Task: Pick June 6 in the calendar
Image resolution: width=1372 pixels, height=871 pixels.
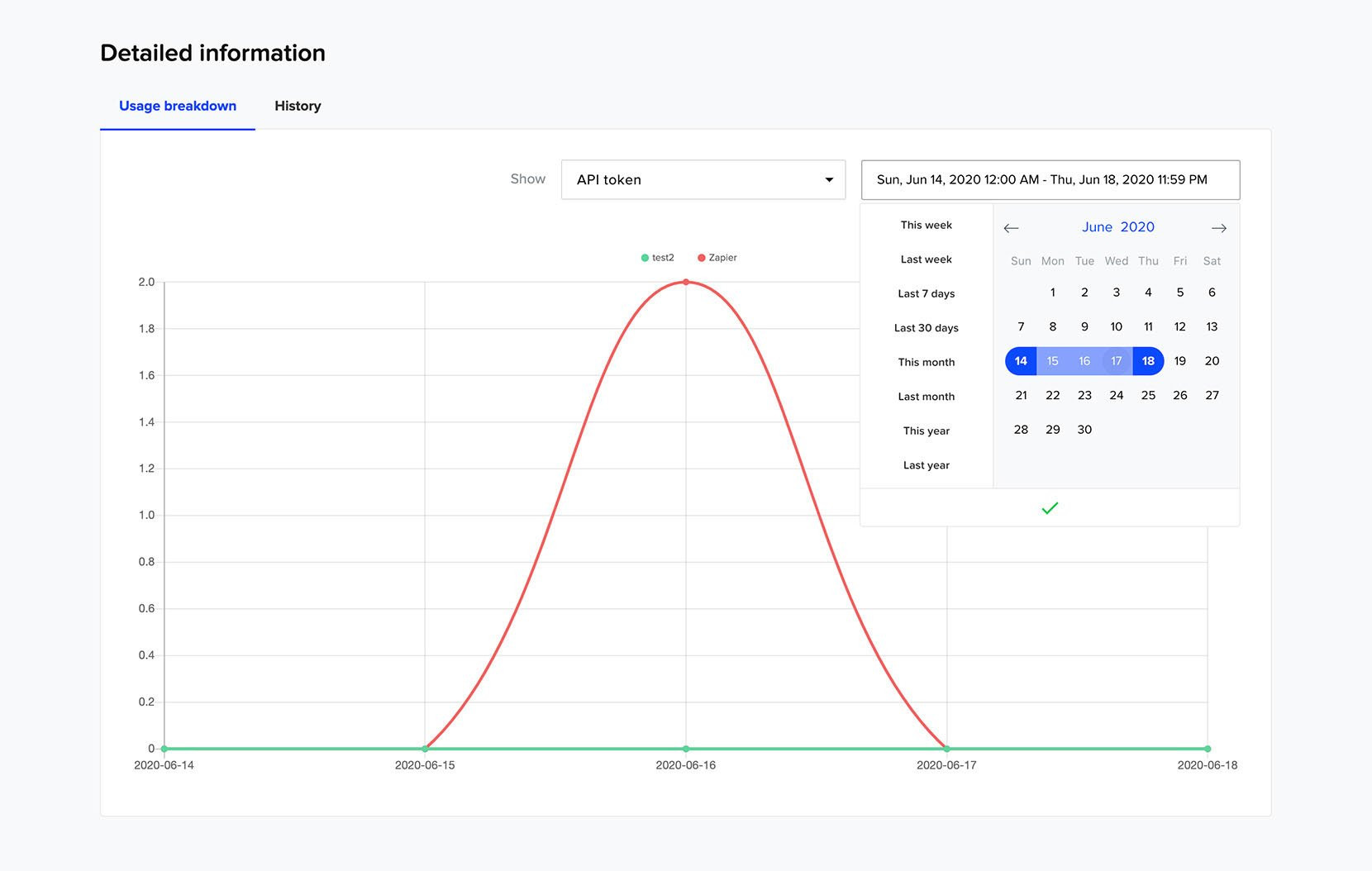Action: click(1212, 293)
